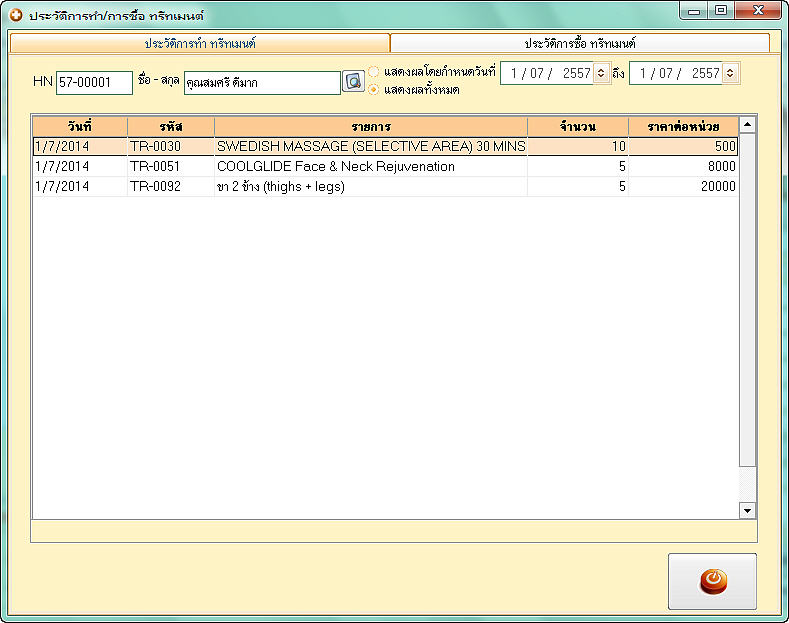Viewport: 789px width, 623px height.
Task: Click the quantity 10 cell
Action: (x=578, y=146)
